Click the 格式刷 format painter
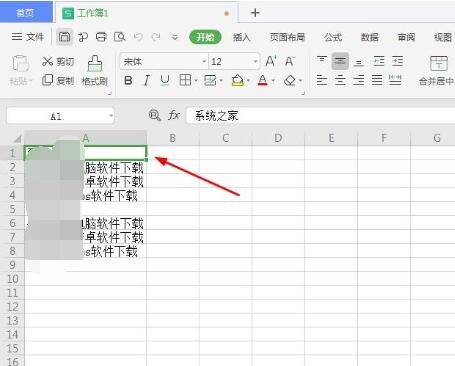 coord(95,70)
